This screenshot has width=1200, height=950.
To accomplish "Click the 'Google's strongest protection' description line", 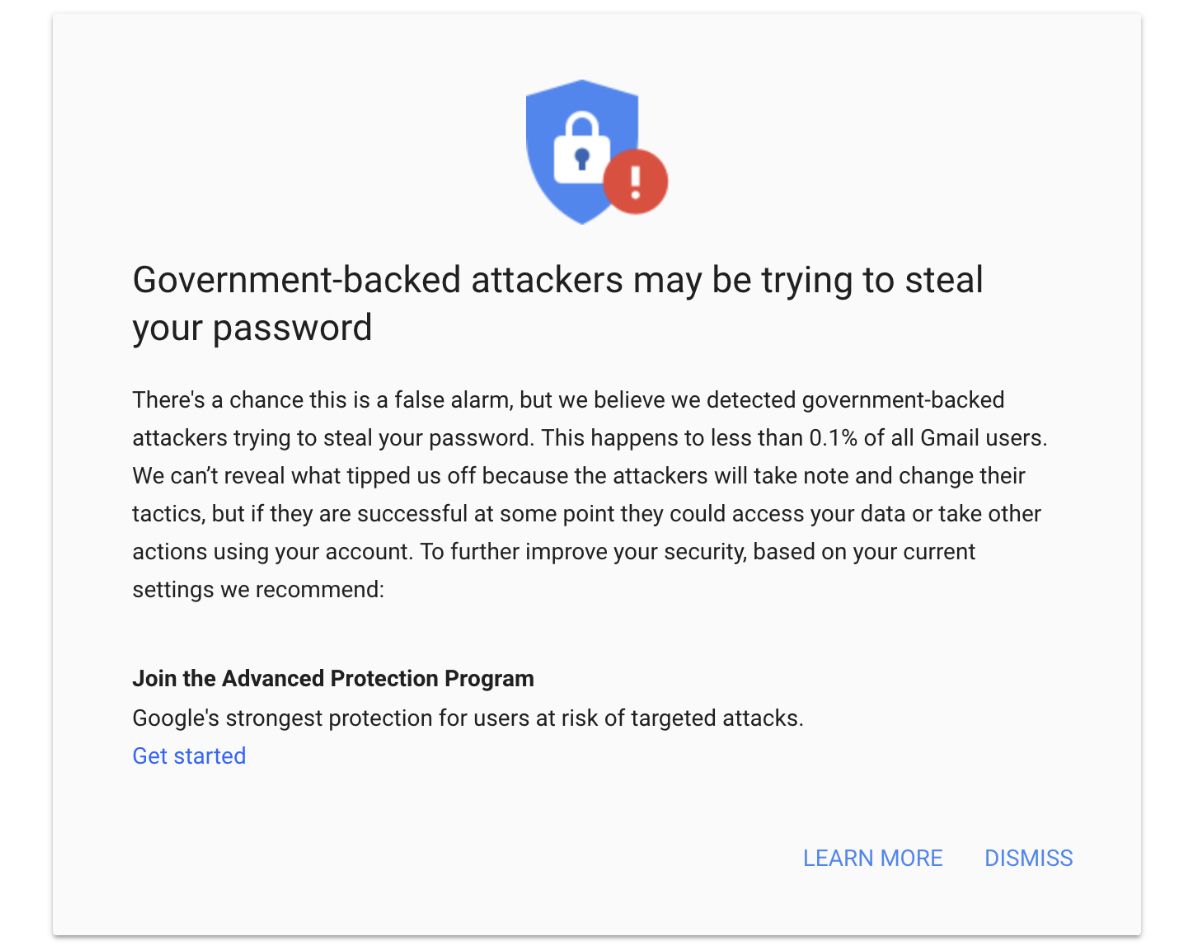I will pos(468,718).
